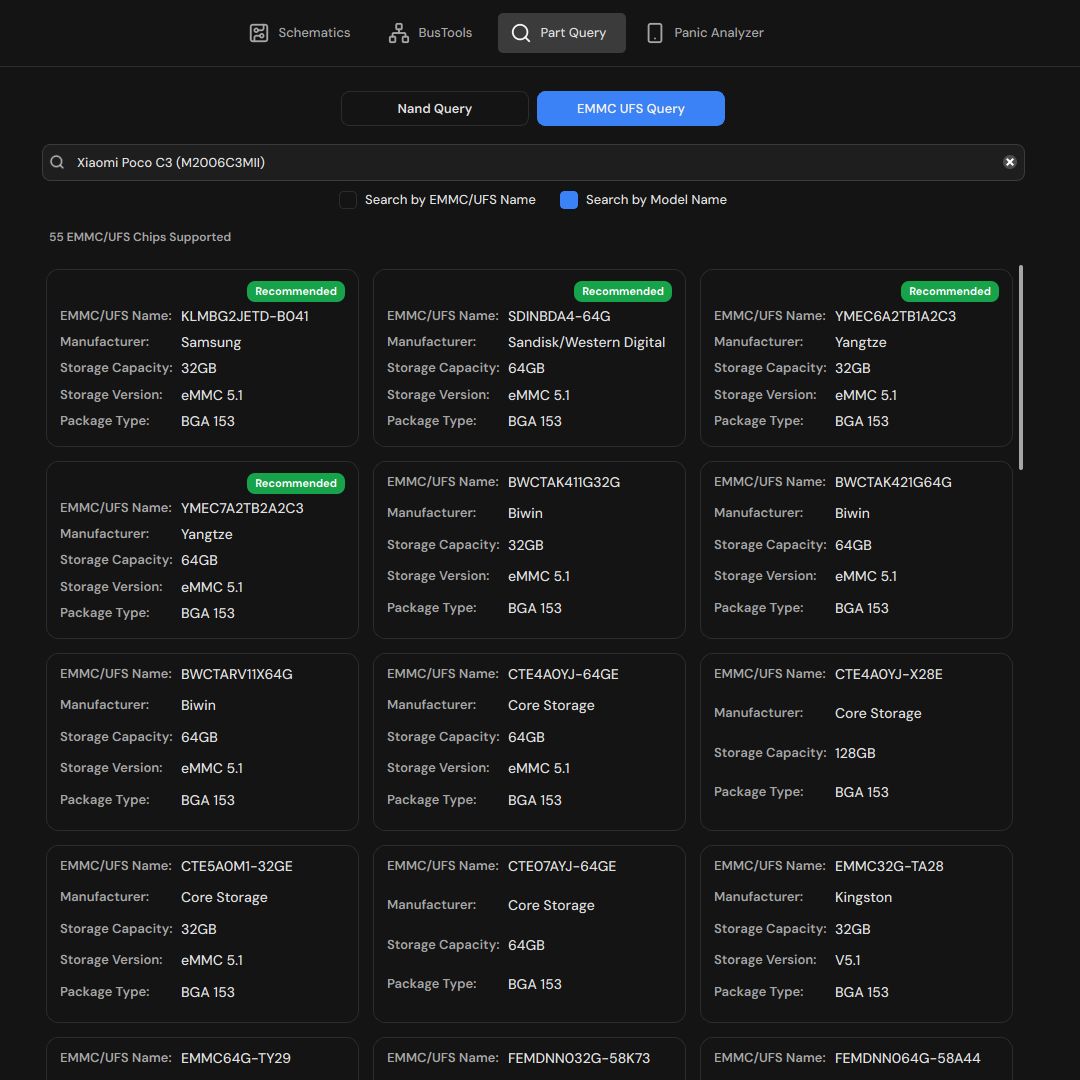Toggle Search by Model Name checkbox

(x=568, y=200)
